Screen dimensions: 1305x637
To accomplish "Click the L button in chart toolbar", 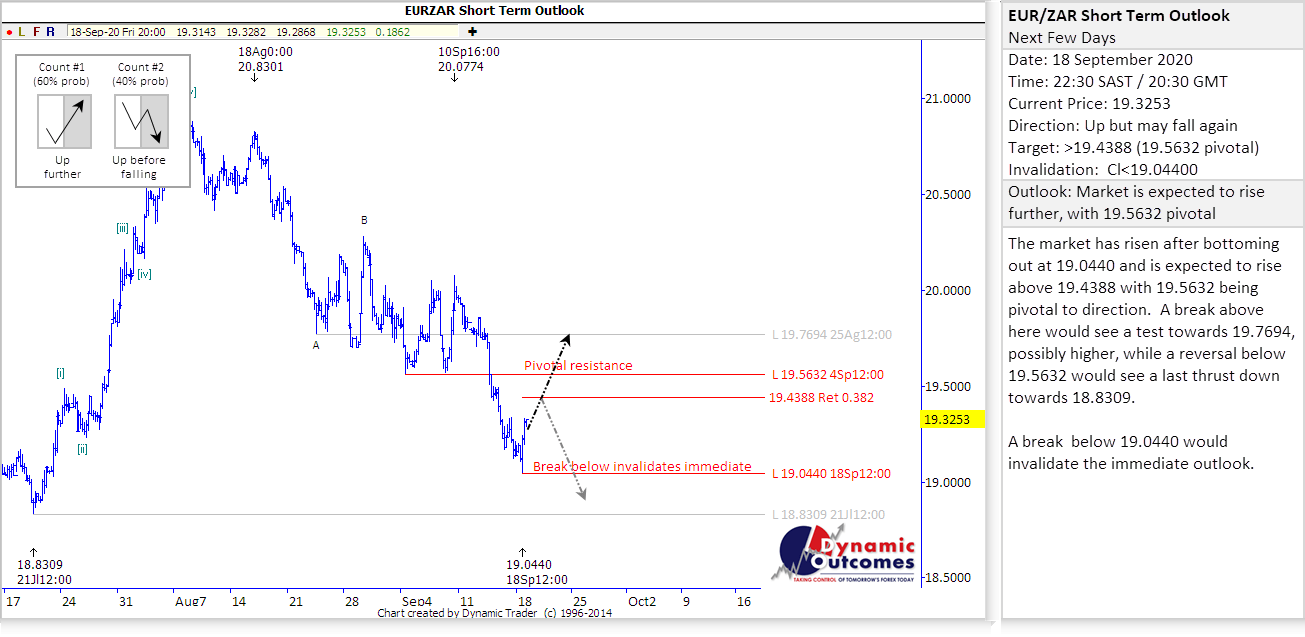I will click(x=21, y=31).
